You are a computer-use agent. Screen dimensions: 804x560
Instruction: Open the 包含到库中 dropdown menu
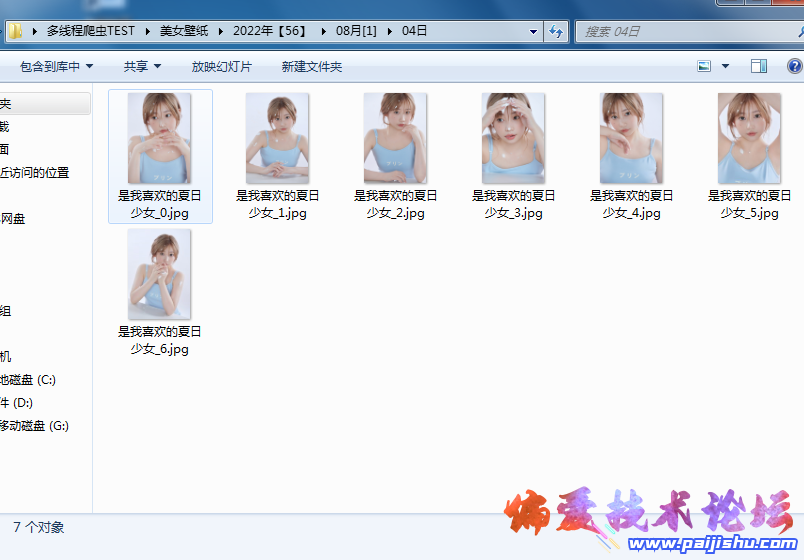pos(56,67)
